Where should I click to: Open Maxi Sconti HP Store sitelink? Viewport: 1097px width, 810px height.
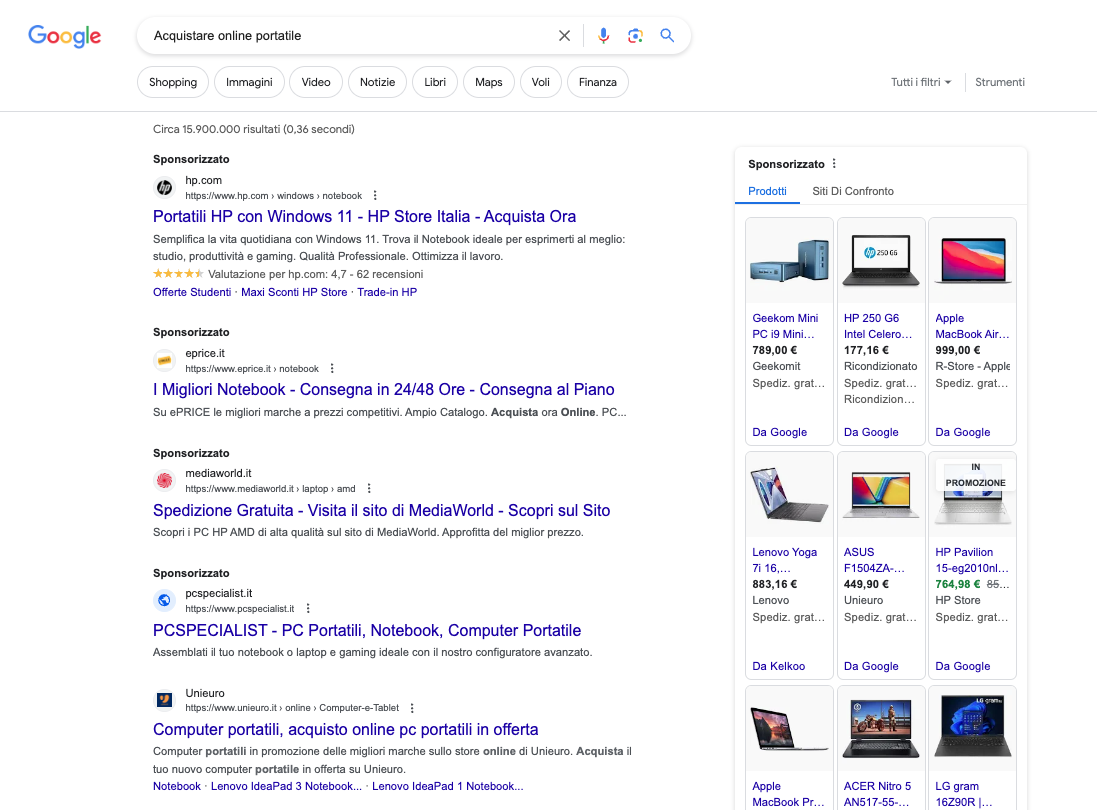294,292
